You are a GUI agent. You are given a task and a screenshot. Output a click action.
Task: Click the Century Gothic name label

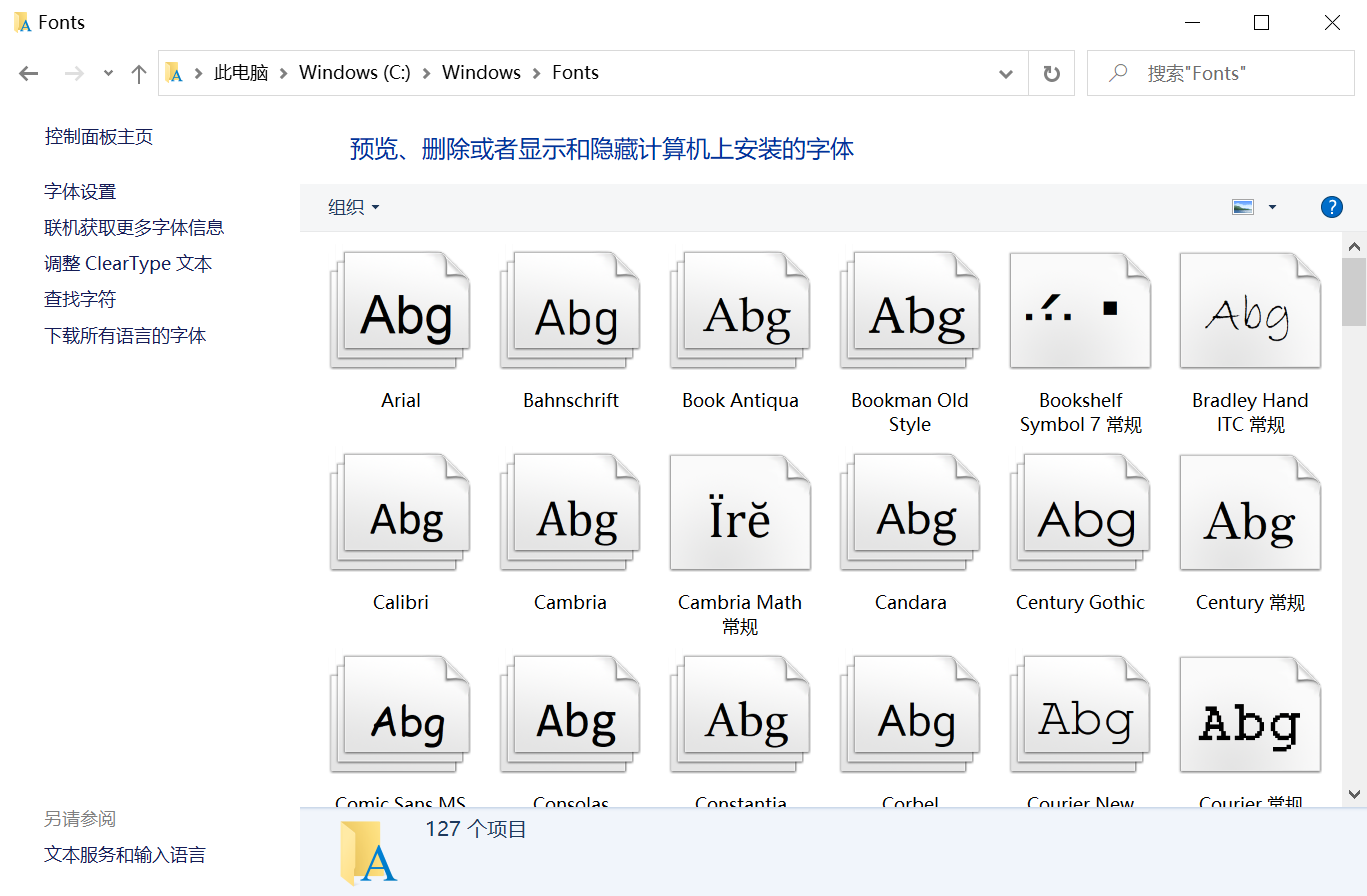pos(1080,602)
